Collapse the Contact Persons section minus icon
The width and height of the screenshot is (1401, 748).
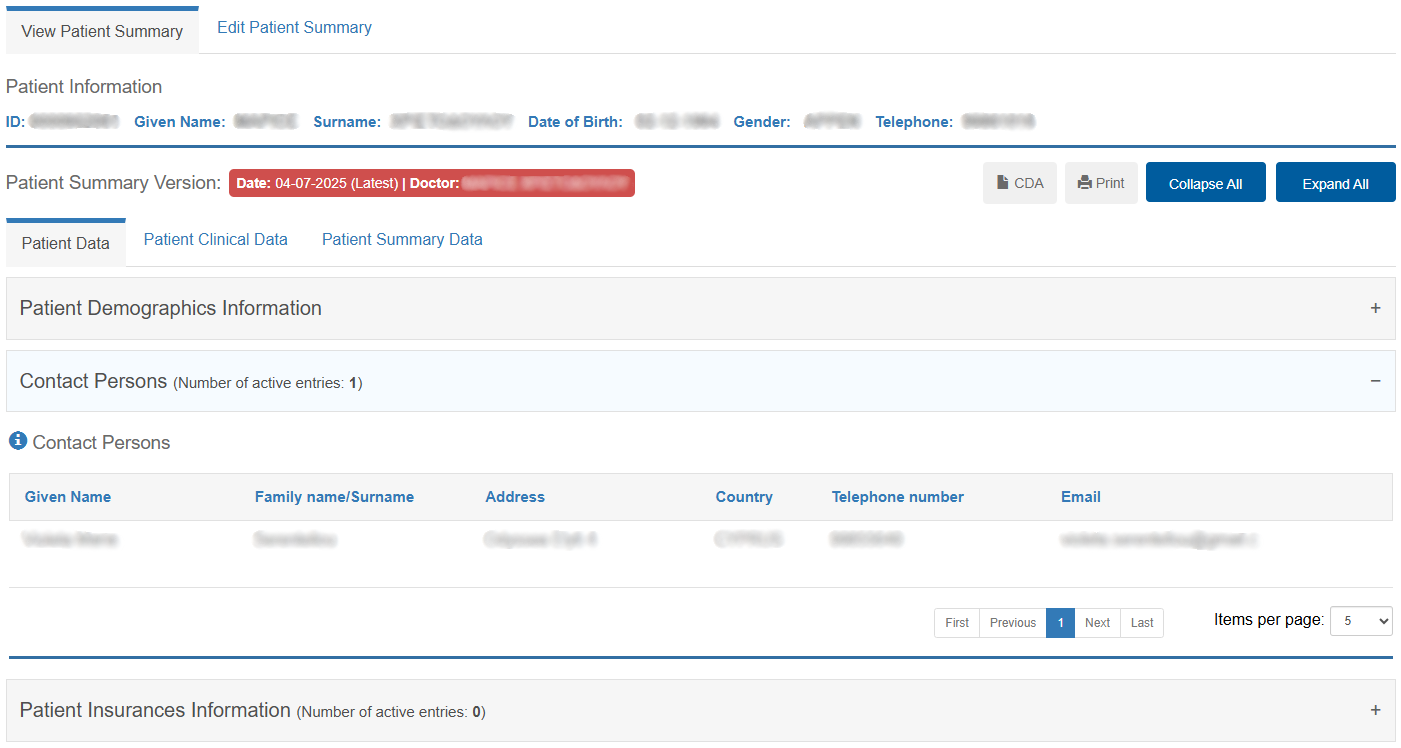pos(1375,381)
